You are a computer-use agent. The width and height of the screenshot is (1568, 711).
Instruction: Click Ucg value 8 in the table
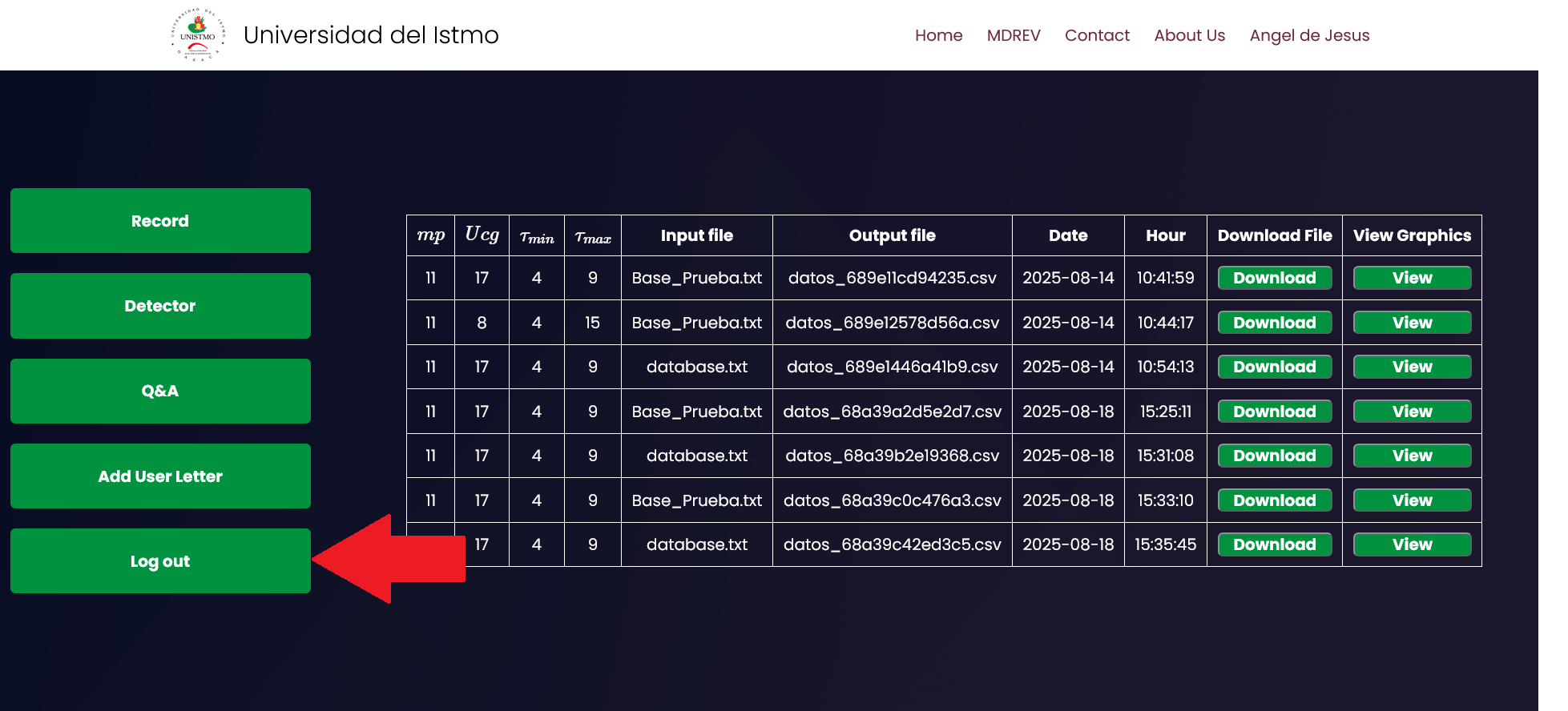(x=482, y=323)
